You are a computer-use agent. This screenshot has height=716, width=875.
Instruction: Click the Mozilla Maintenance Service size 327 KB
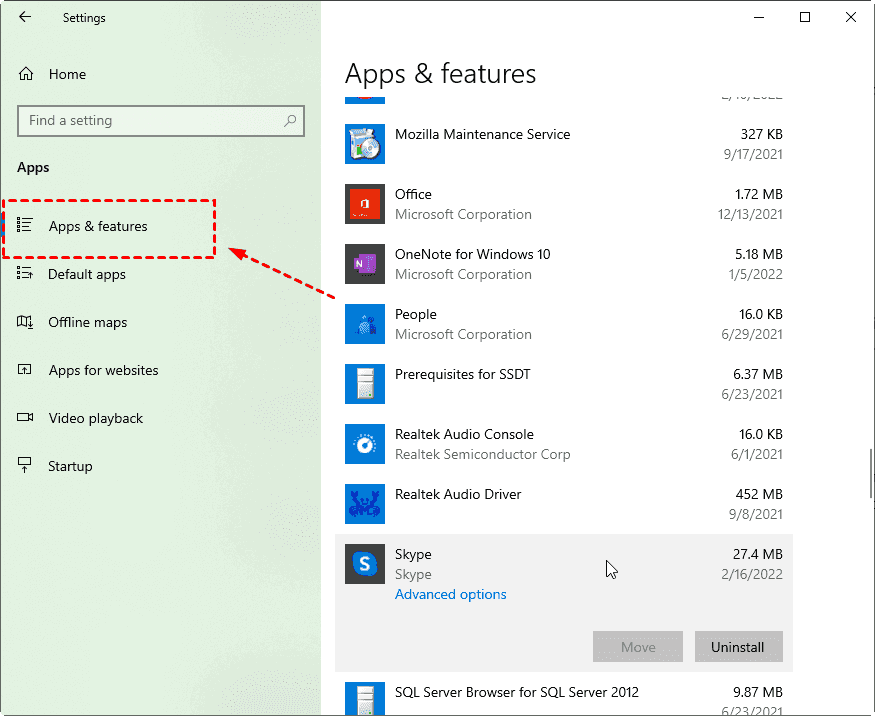point(762,134)
